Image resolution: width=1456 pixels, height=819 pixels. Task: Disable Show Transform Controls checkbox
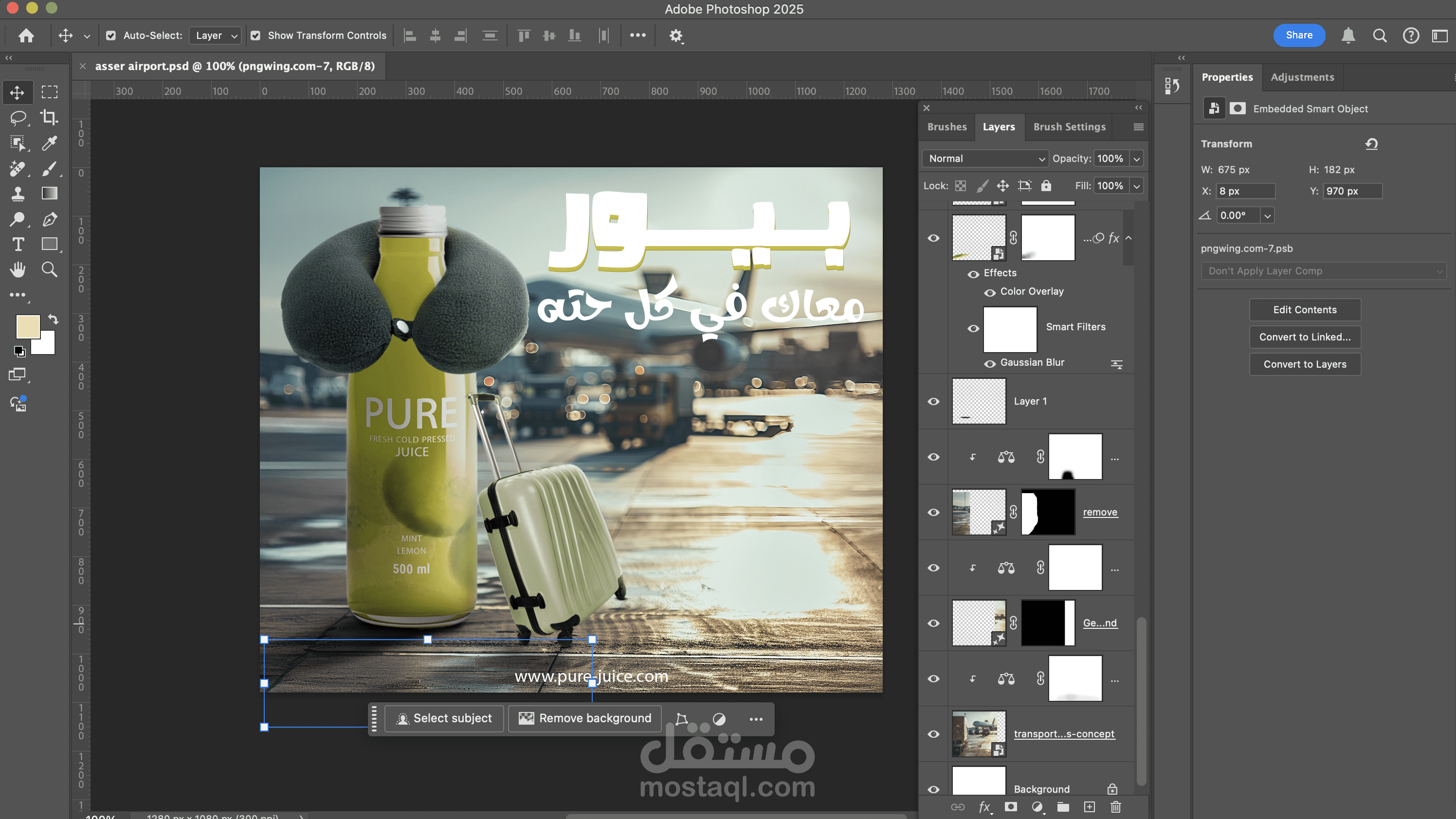(x=255, y=36)
